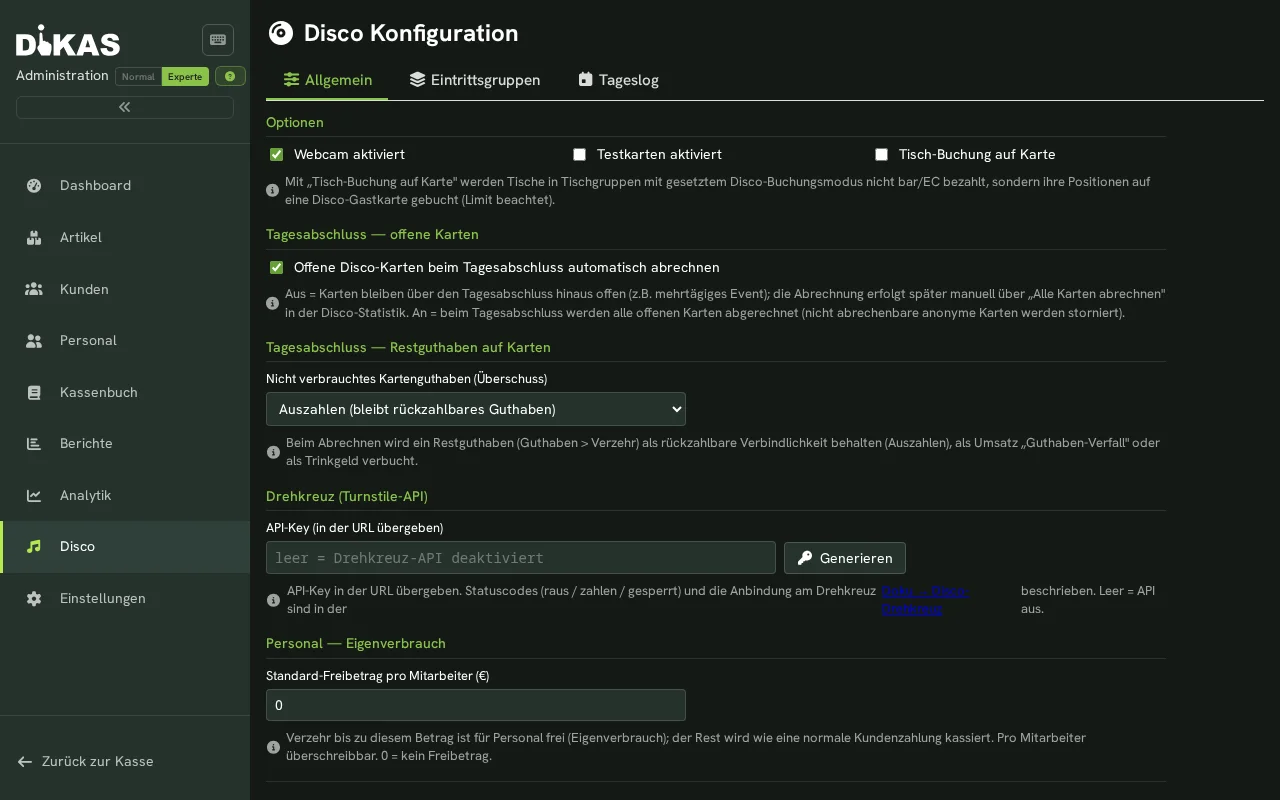Open Dashboard via its gauge icon

pos(34,185)
